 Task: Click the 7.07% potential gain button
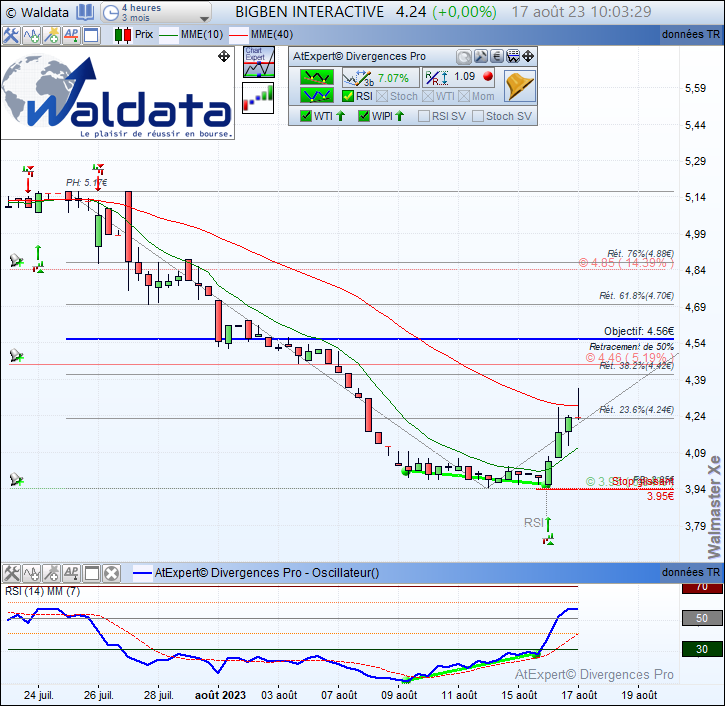point(381,78)
